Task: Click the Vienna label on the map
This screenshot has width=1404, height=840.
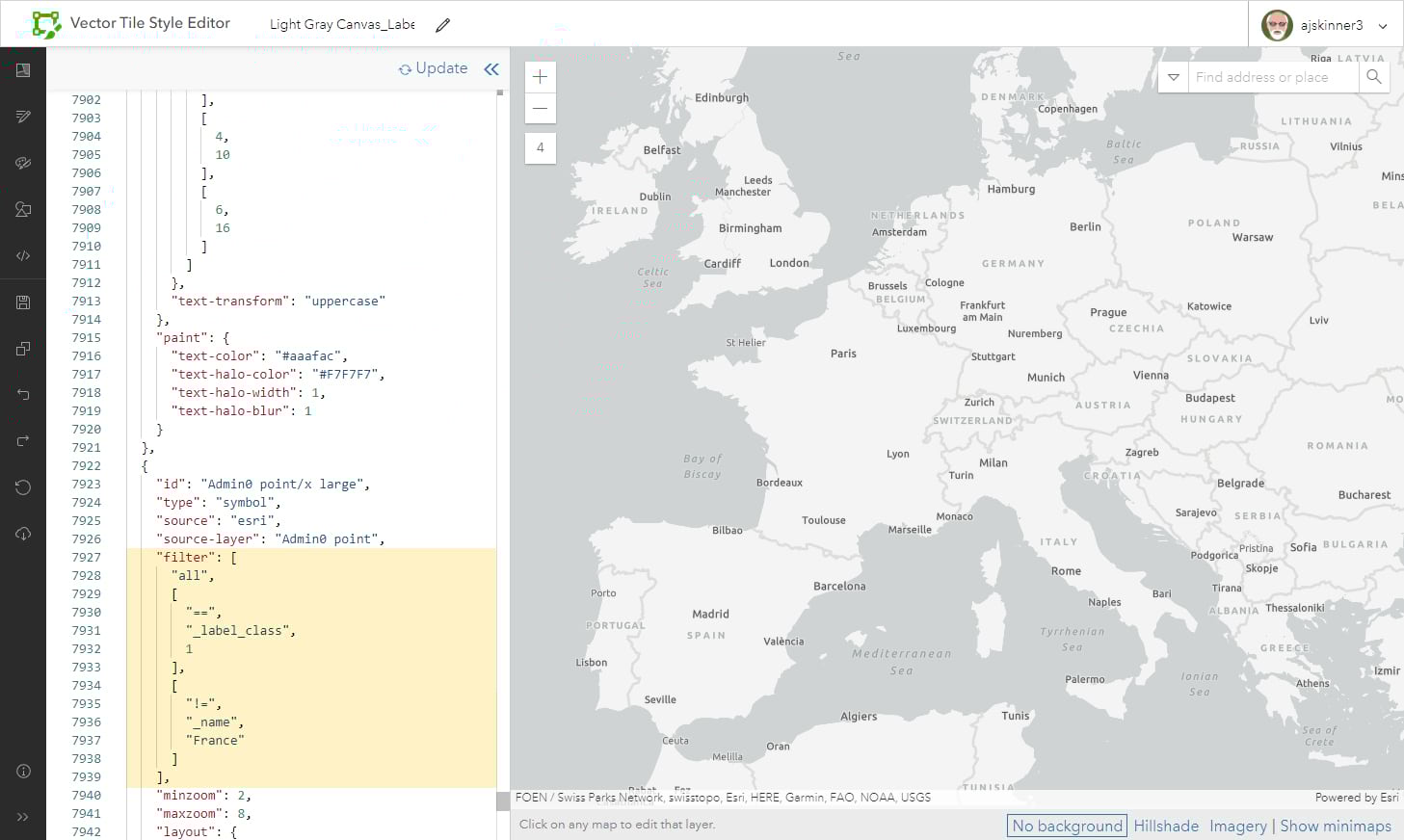Action: point(1151,376)
